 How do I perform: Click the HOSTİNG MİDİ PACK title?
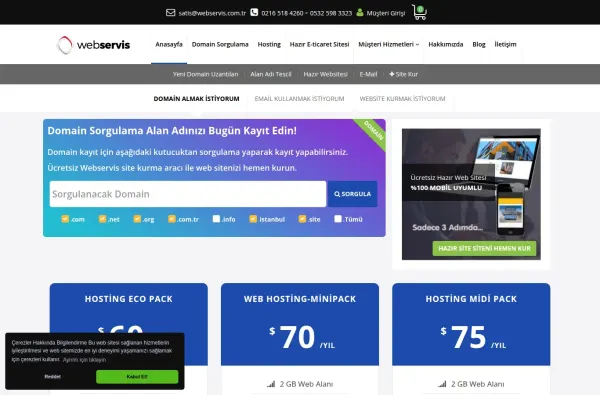pyautogui.click(x=471, y=299)
